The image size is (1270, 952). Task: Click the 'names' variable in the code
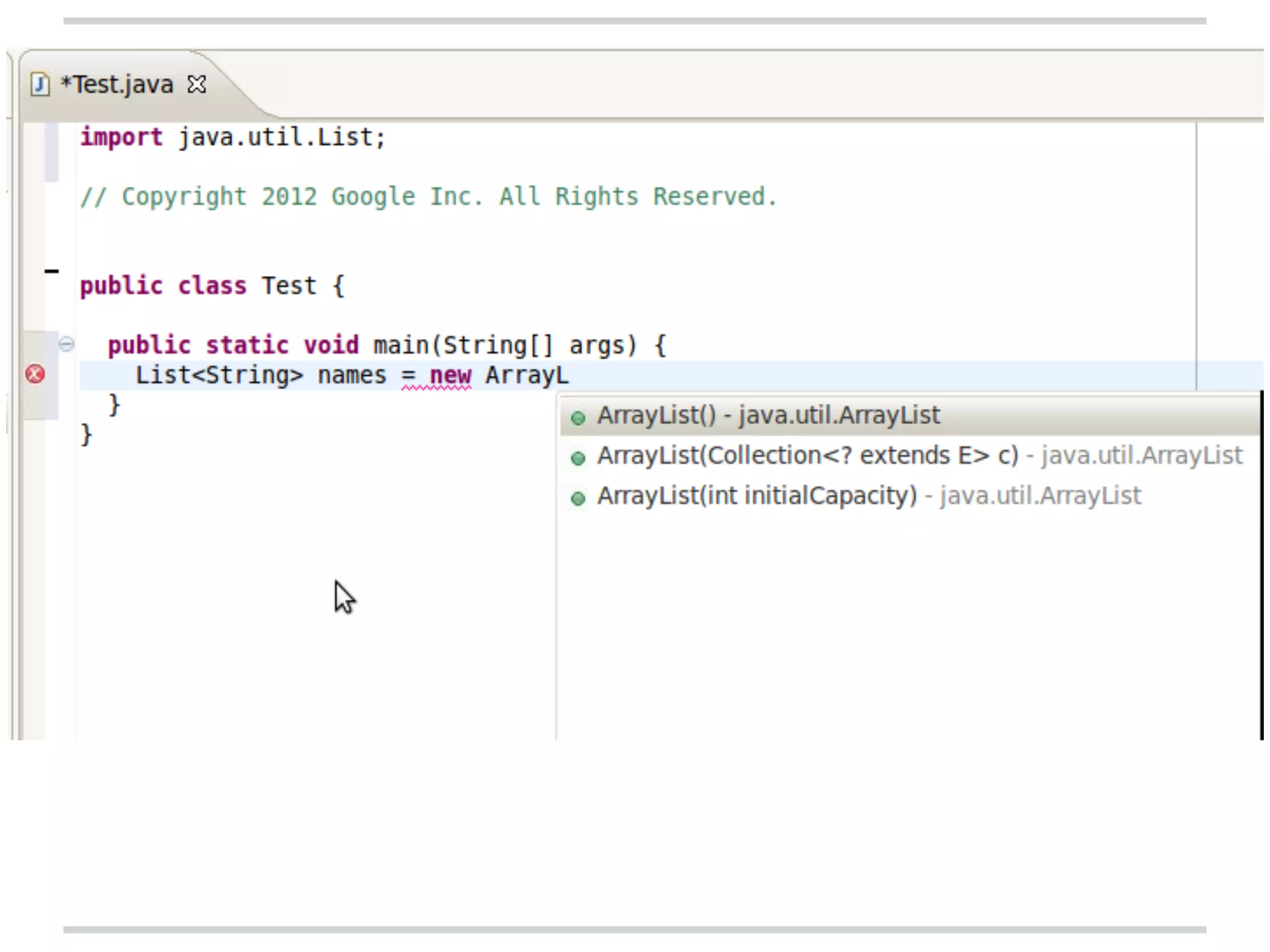(x=352, y=376)
